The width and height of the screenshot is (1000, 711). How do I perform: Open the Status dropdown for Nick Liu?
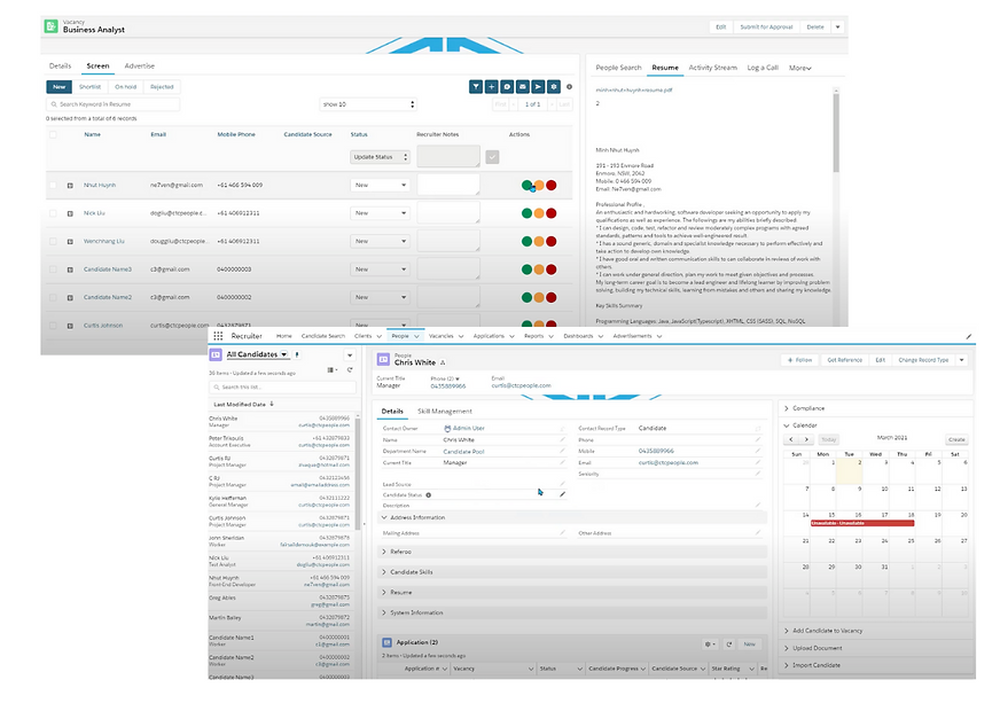pyautogui.click(x=380, y=213)
